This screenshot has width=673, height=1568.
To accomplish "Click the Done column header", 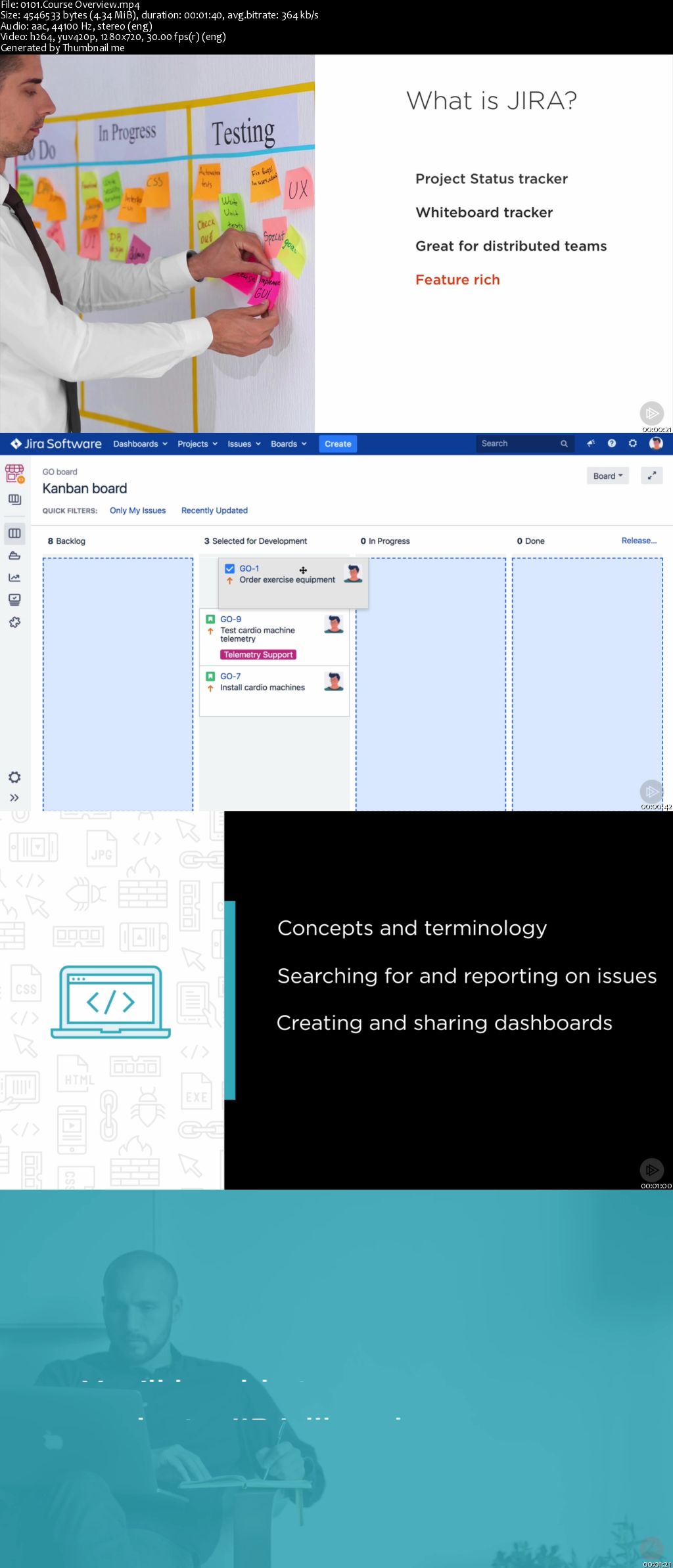I will point(530,541).
